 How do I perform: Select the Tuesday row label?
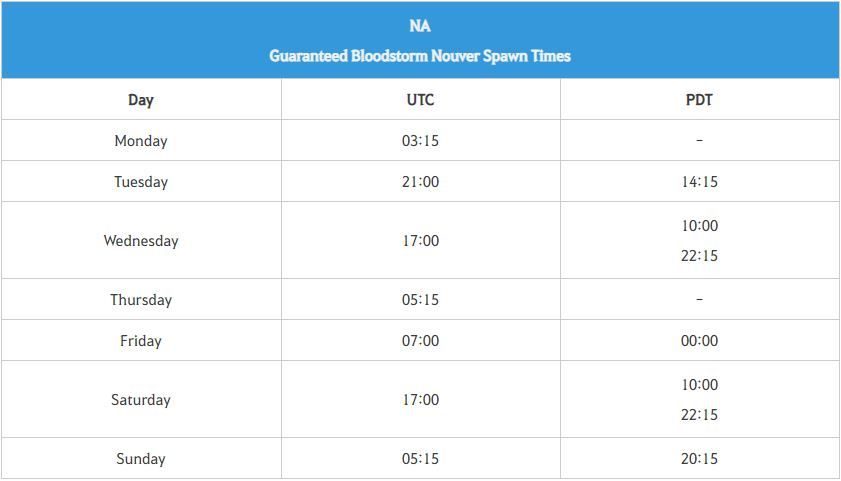pyautogui.click(x=141, y=182)
